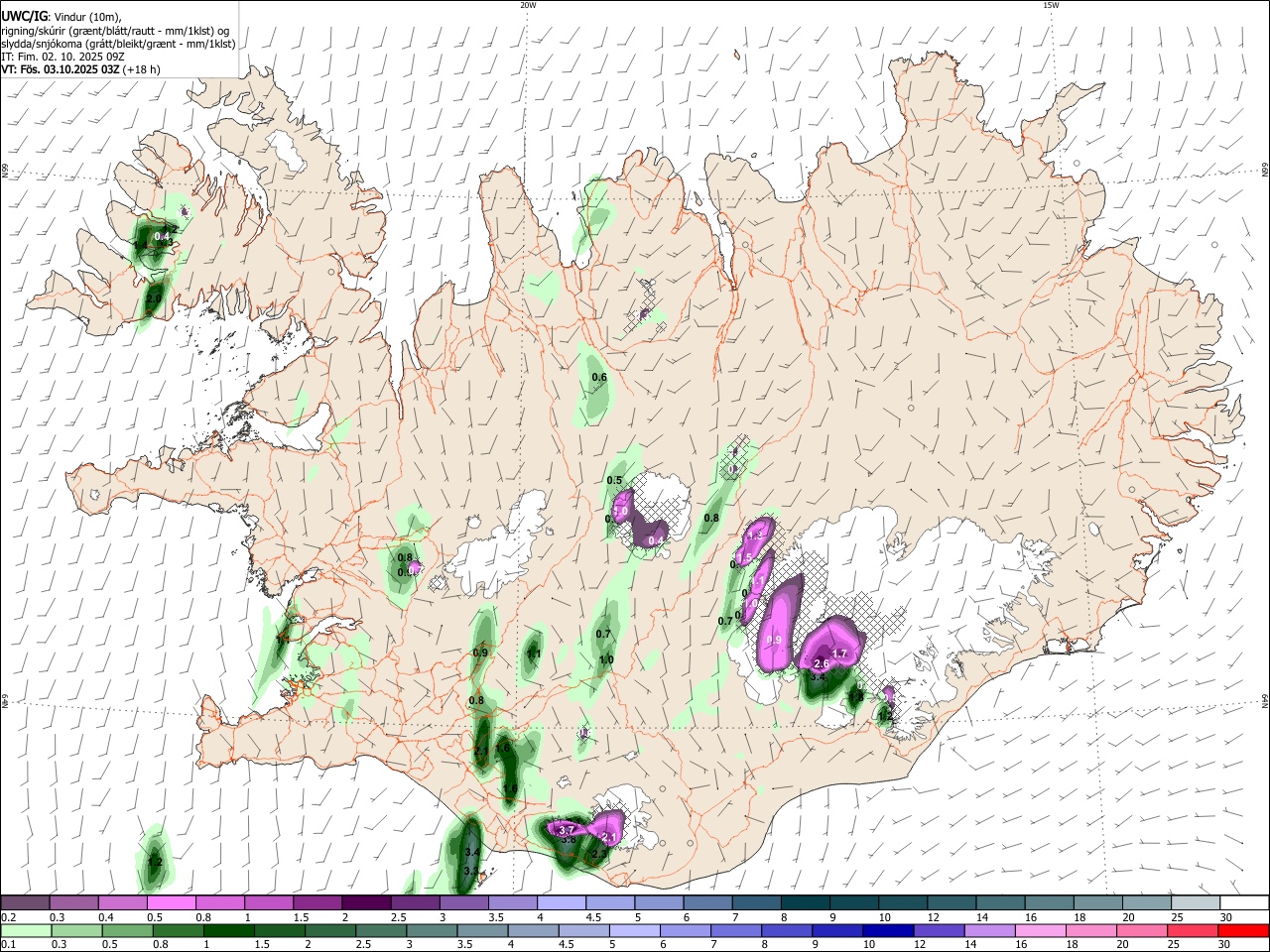This screenshot has height=952, width=1270.
Task: Click the 'UWC/IG: Vindur (10m)' title text
Action: (61, 16)
